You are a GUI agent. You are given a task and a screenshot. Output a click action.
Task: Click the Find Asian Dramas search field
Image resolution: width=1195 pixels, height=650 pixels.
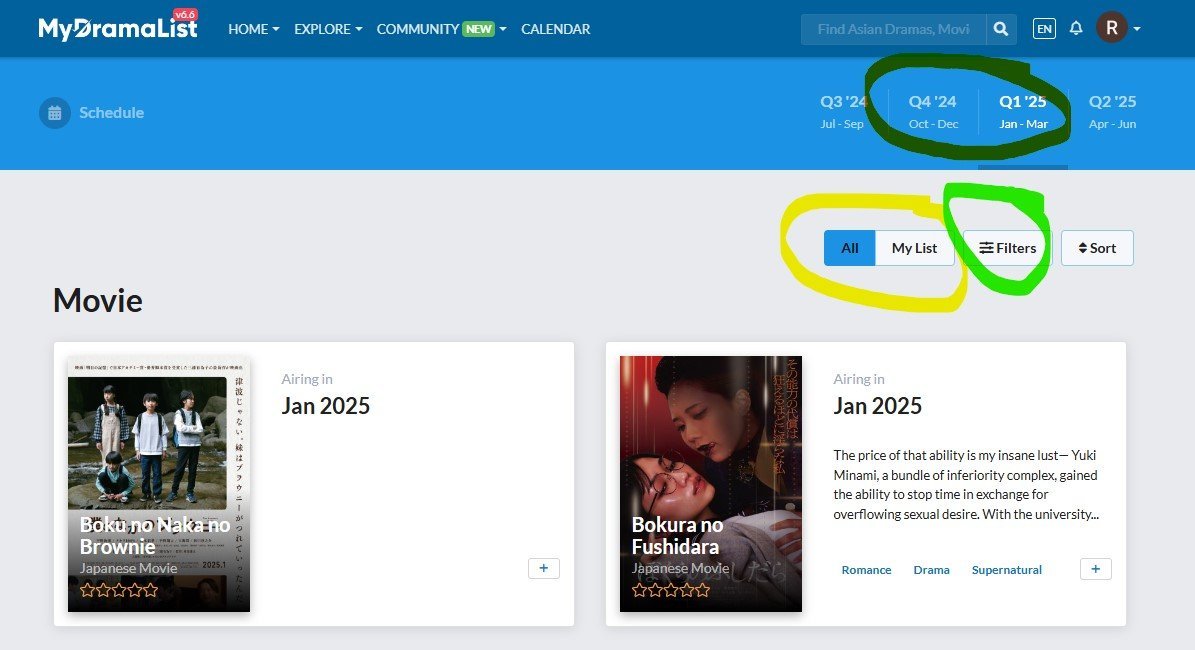tap(893, 29)
